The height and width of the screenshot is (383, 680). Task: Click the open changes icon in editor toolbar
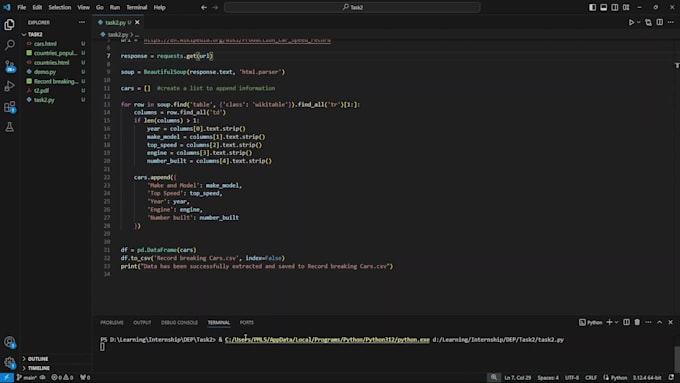coord(648,23)
